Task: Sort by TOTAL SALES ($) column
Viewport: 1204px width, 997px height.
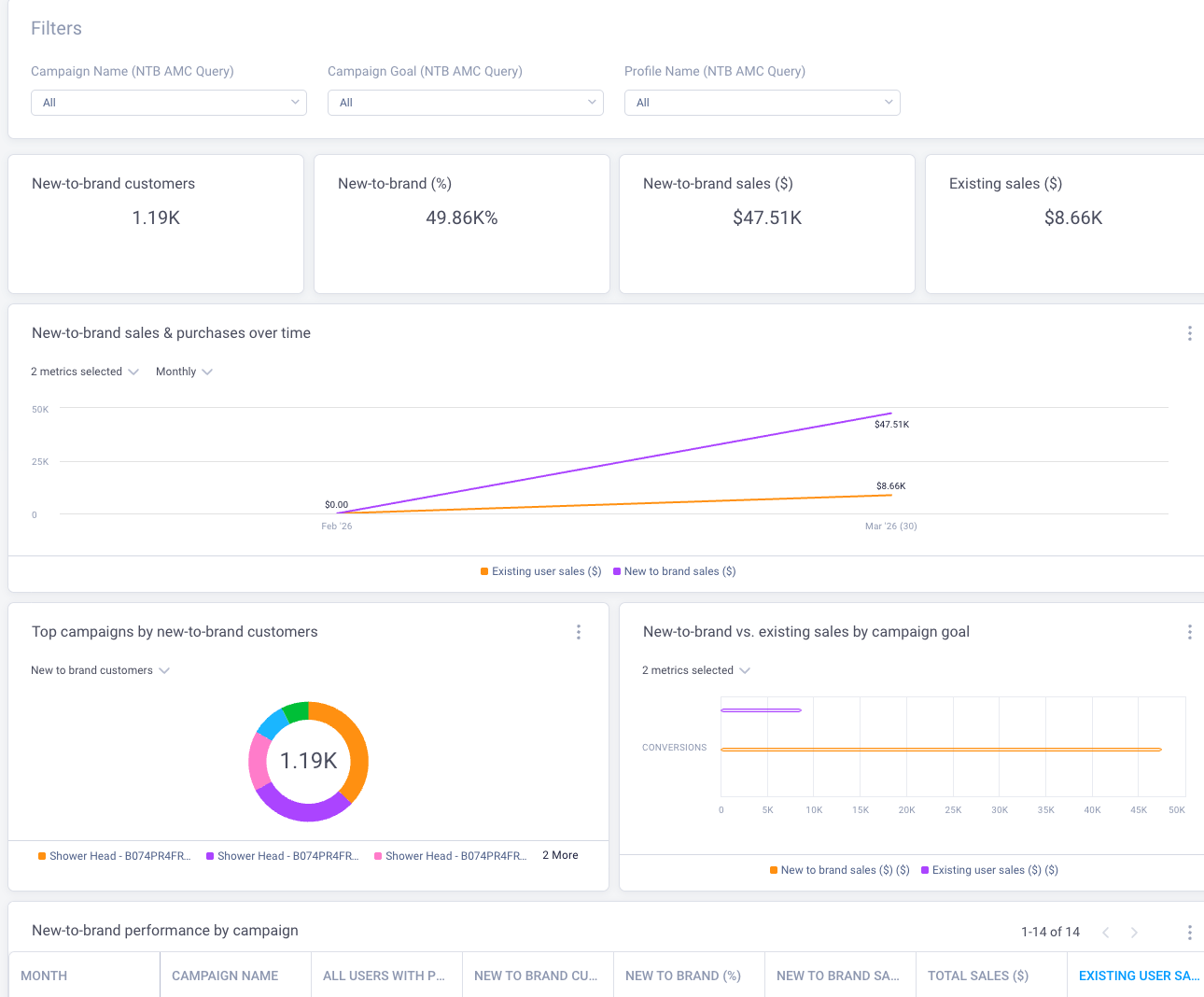Action: (991, 976)
